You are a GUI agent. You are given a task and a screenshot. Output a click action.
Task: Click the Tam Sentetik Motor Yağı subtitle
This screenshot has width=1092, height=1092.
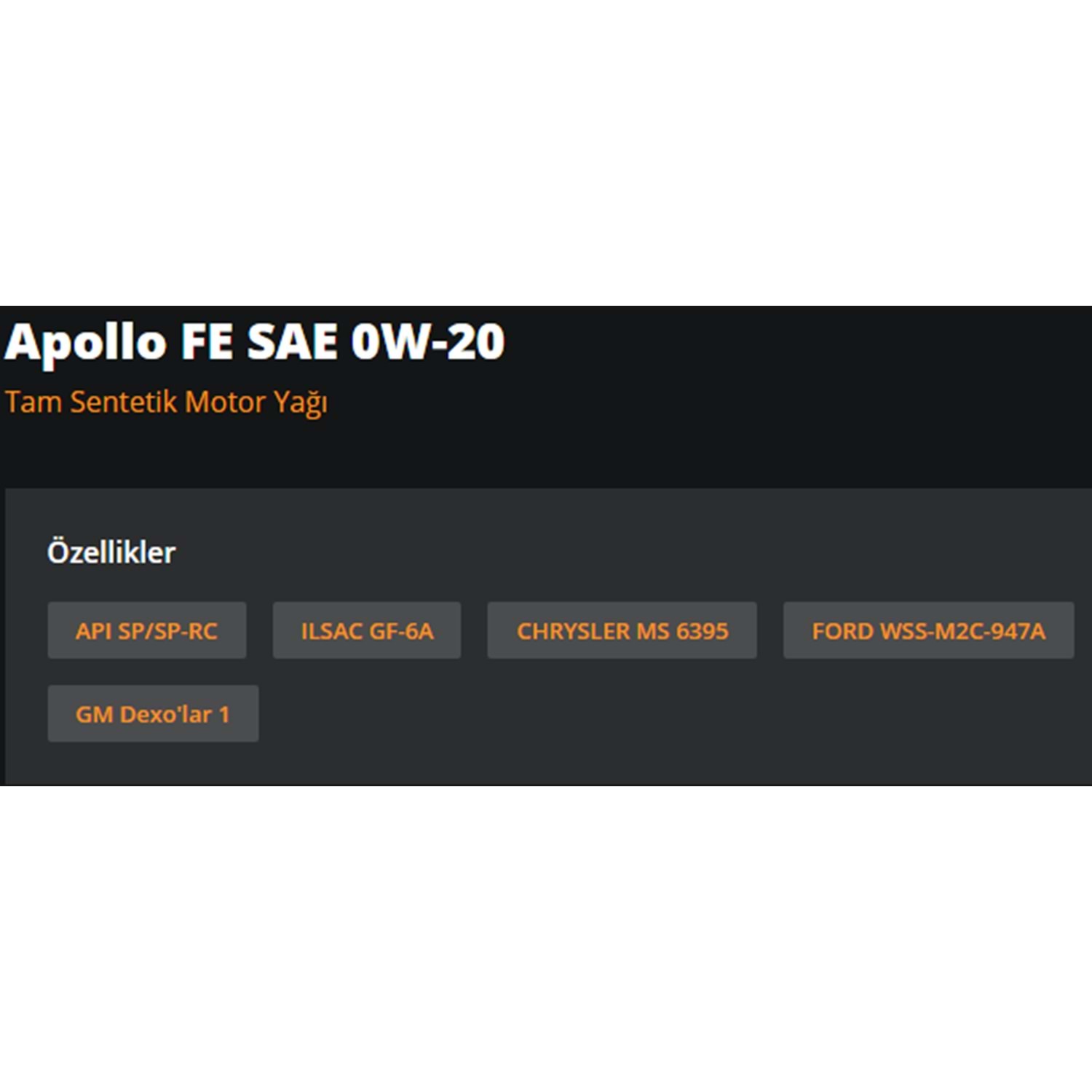point(167,402)
